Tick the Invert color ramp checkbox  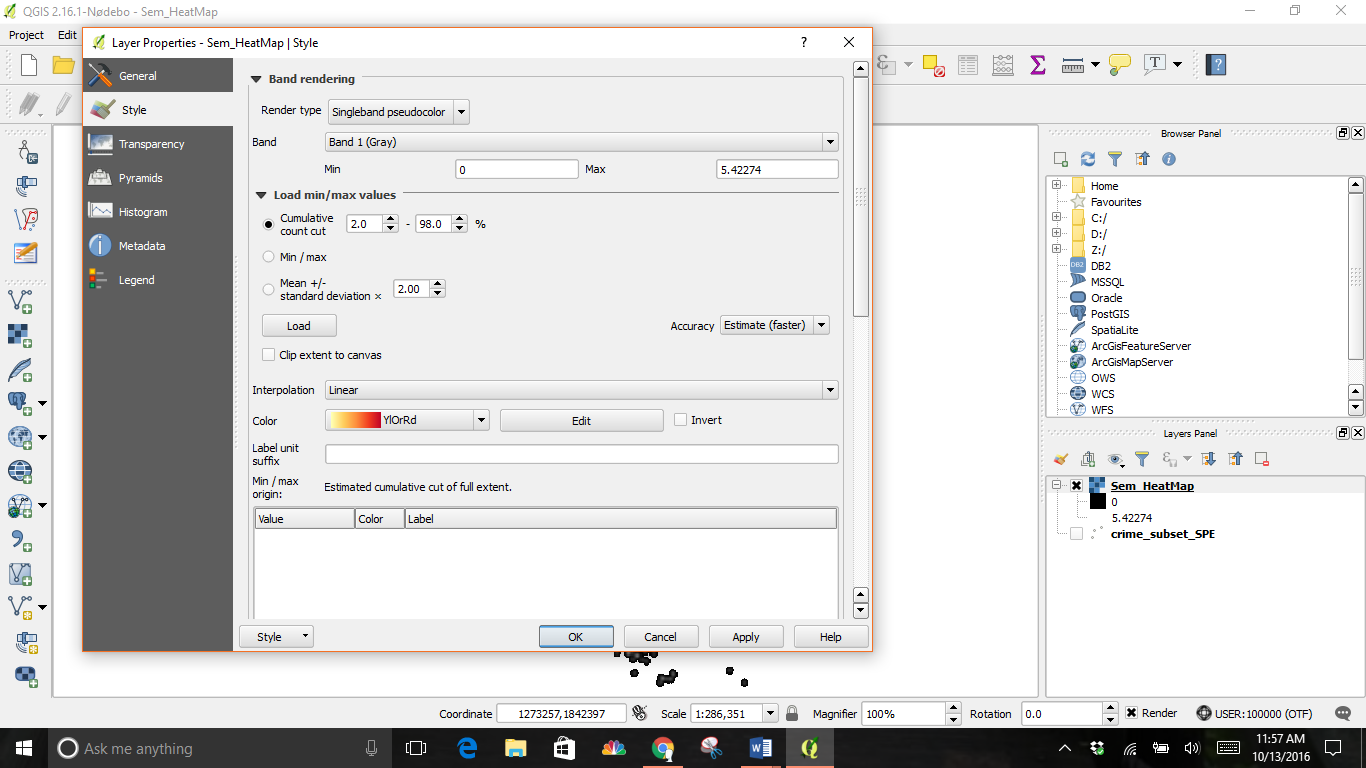pyautogui.click(x=681, y=420)
